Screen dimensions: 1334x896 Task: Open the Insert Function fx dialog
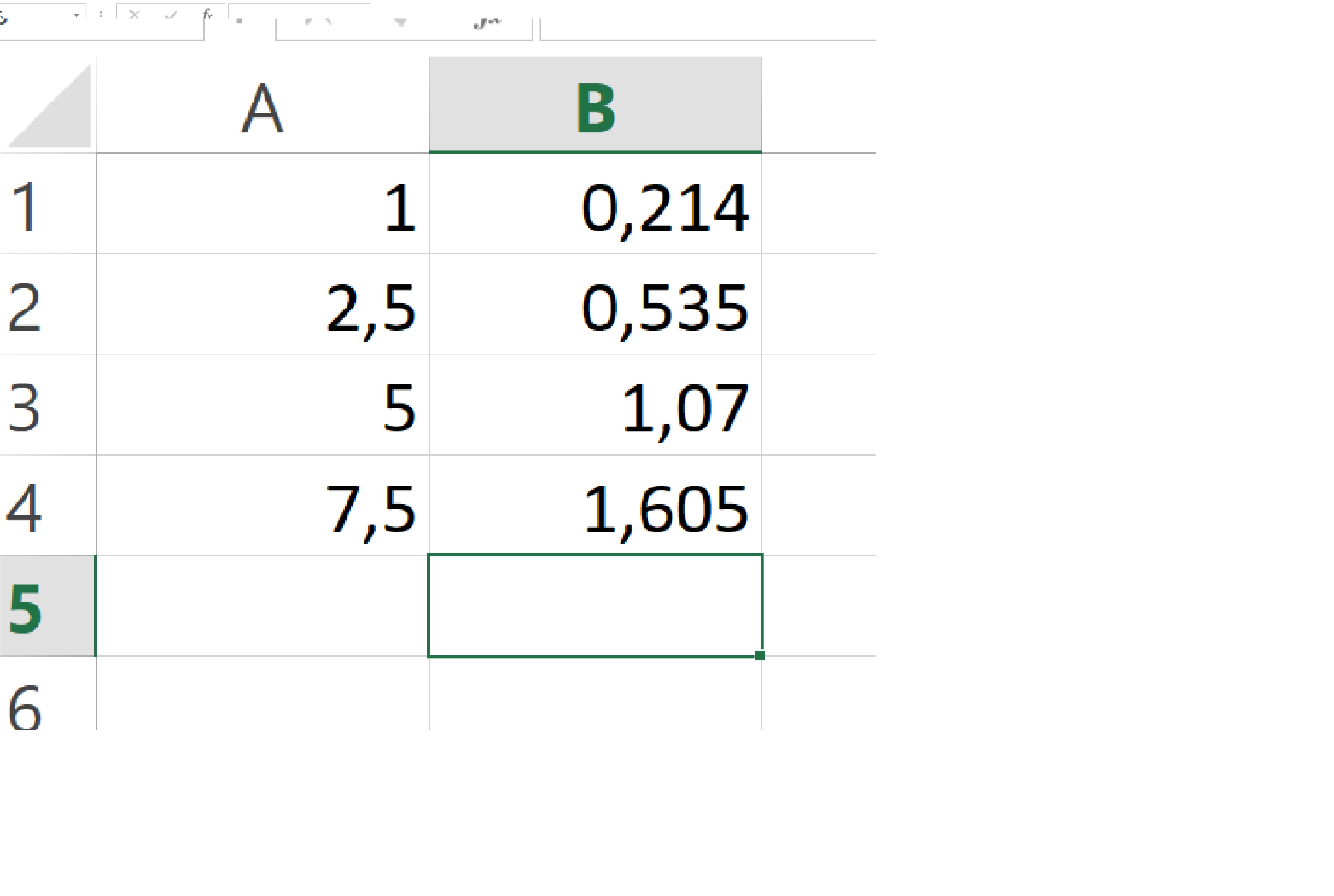point(207,14)
